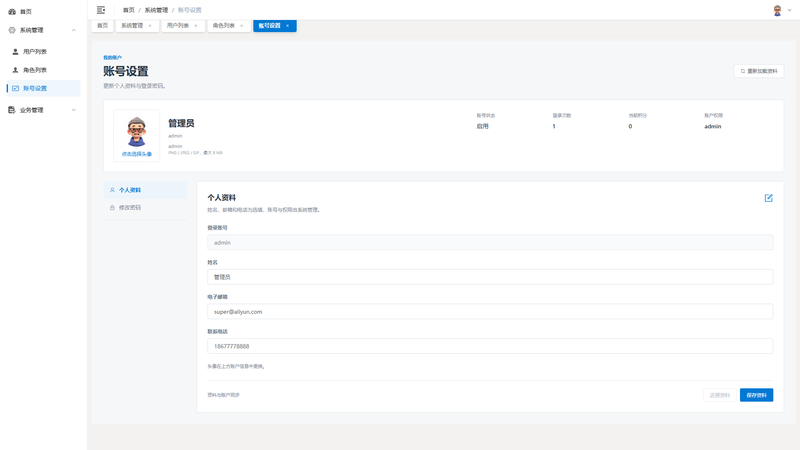Click the user avatar in the top right
Viewport: 800px width, 450px height.
777,10
